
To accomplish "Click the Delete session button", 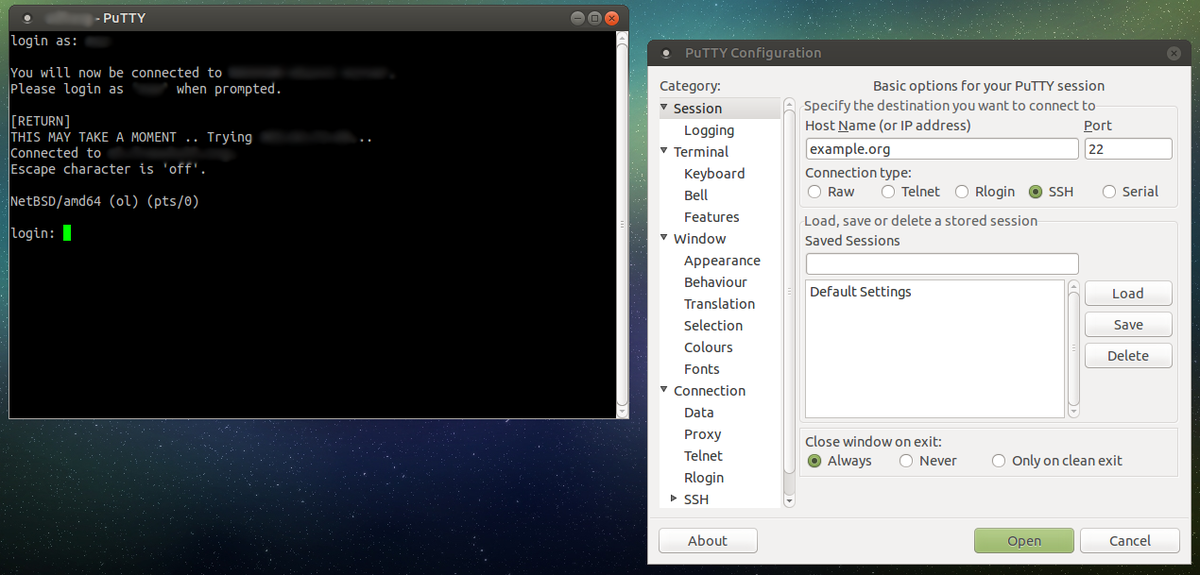I will [1128, 355].
